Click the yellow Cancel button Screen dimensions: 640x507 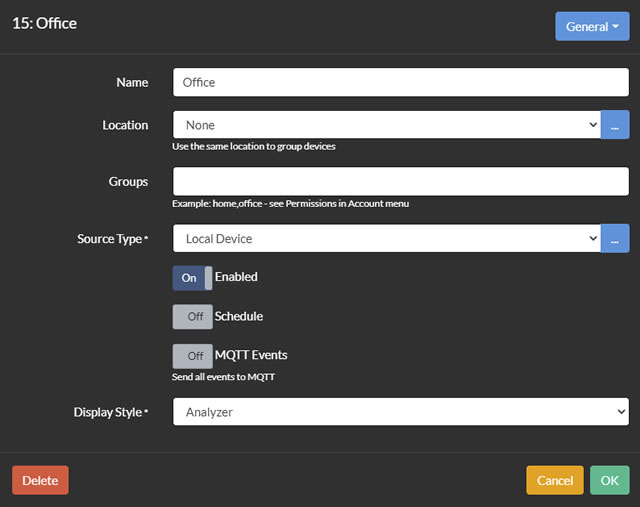click(554, 480)
